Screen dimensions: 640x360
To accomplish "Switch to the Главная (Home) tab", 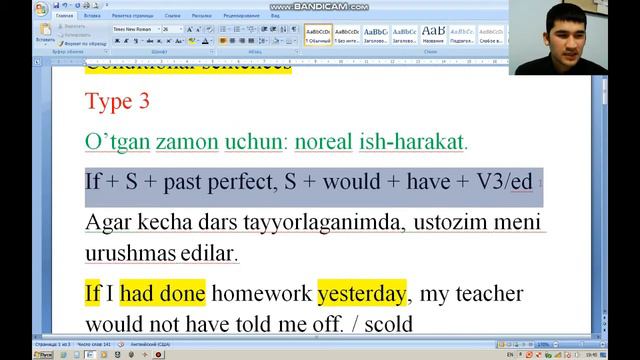I will pyautogui.click(x=64, y=16).
